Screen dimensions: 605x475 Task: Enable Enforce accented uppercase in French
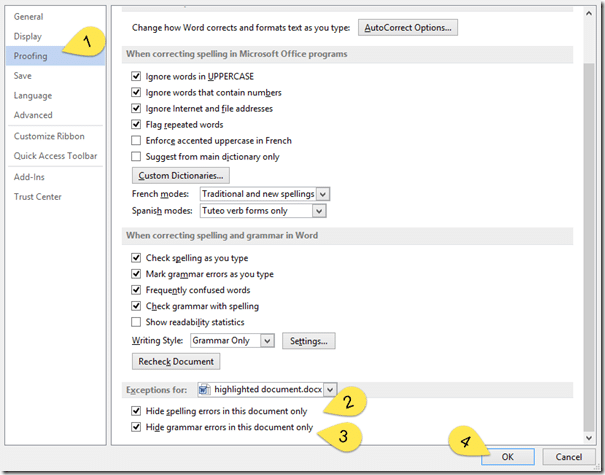[x=136, y=140]
